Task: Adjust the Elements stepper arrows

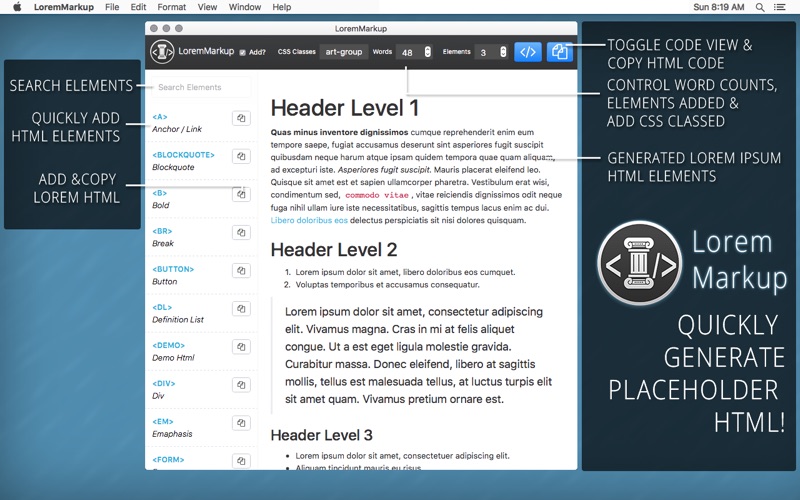Action: click(x=503, y=52)
